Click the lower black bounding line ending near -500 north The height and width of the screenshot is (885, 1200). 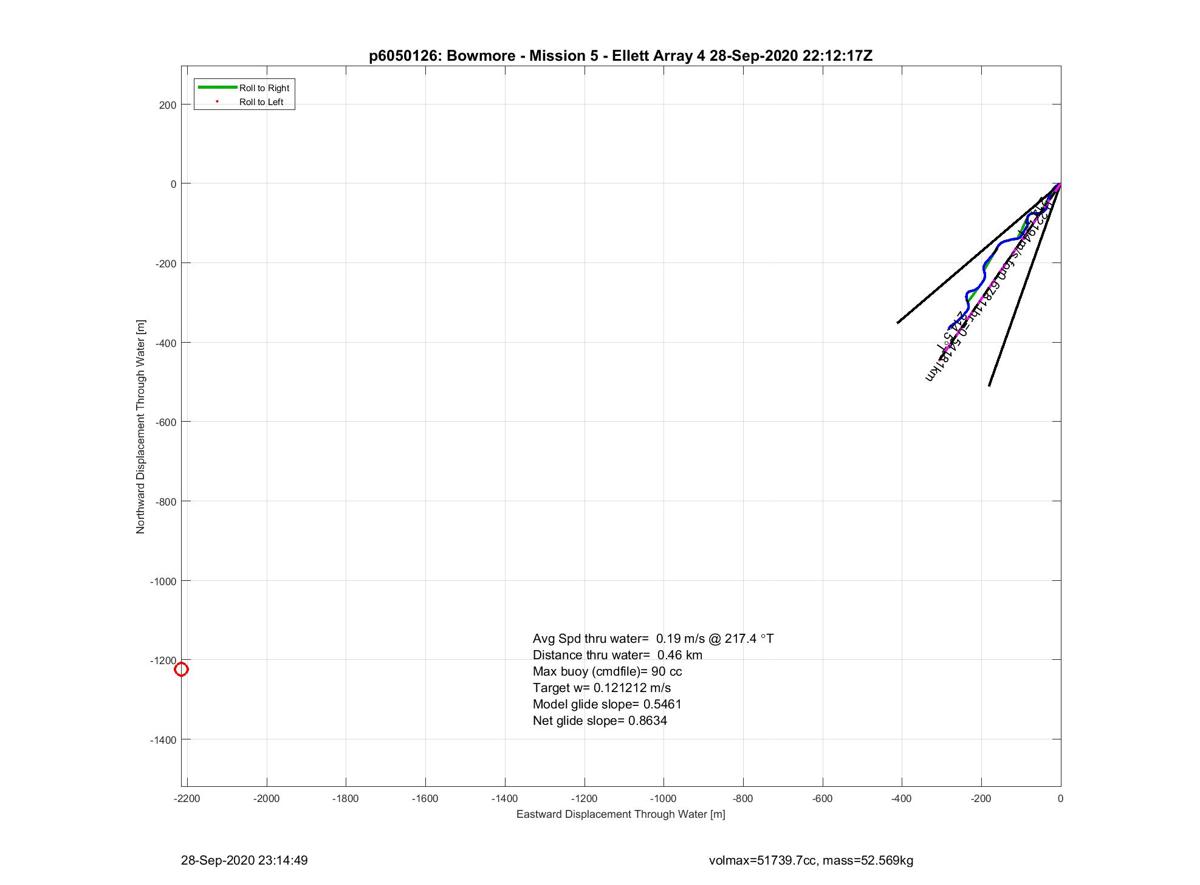(x=1025, y=285)
